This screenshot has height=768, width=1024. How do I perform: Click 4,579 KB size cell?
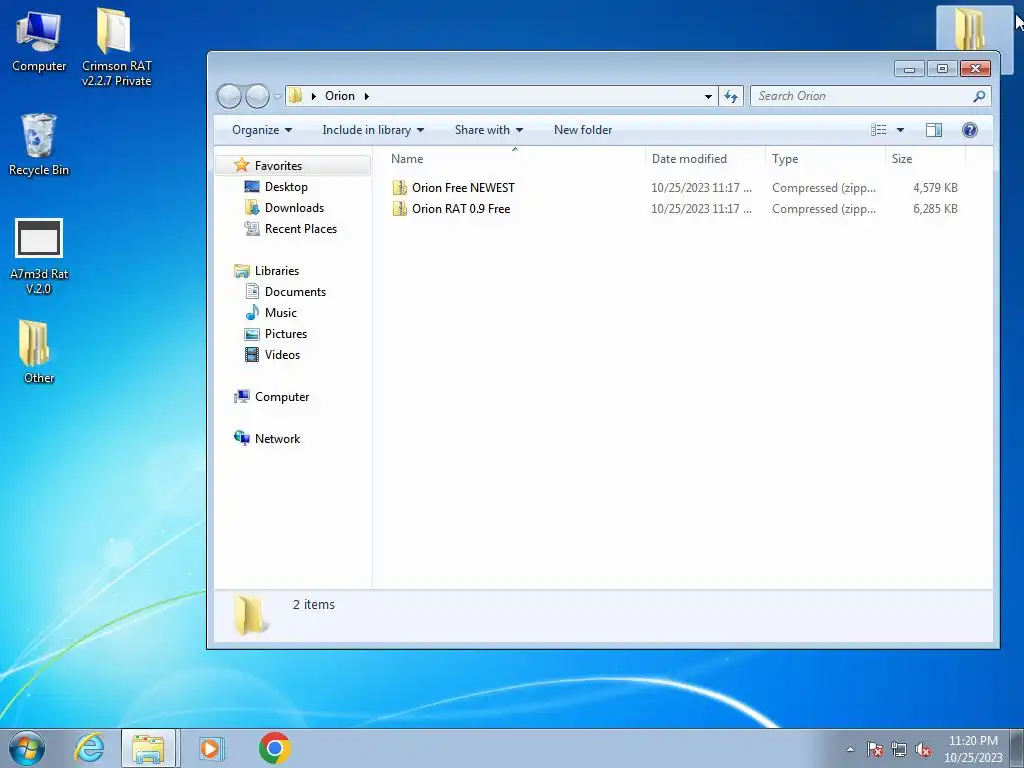[x=935, y=188]
